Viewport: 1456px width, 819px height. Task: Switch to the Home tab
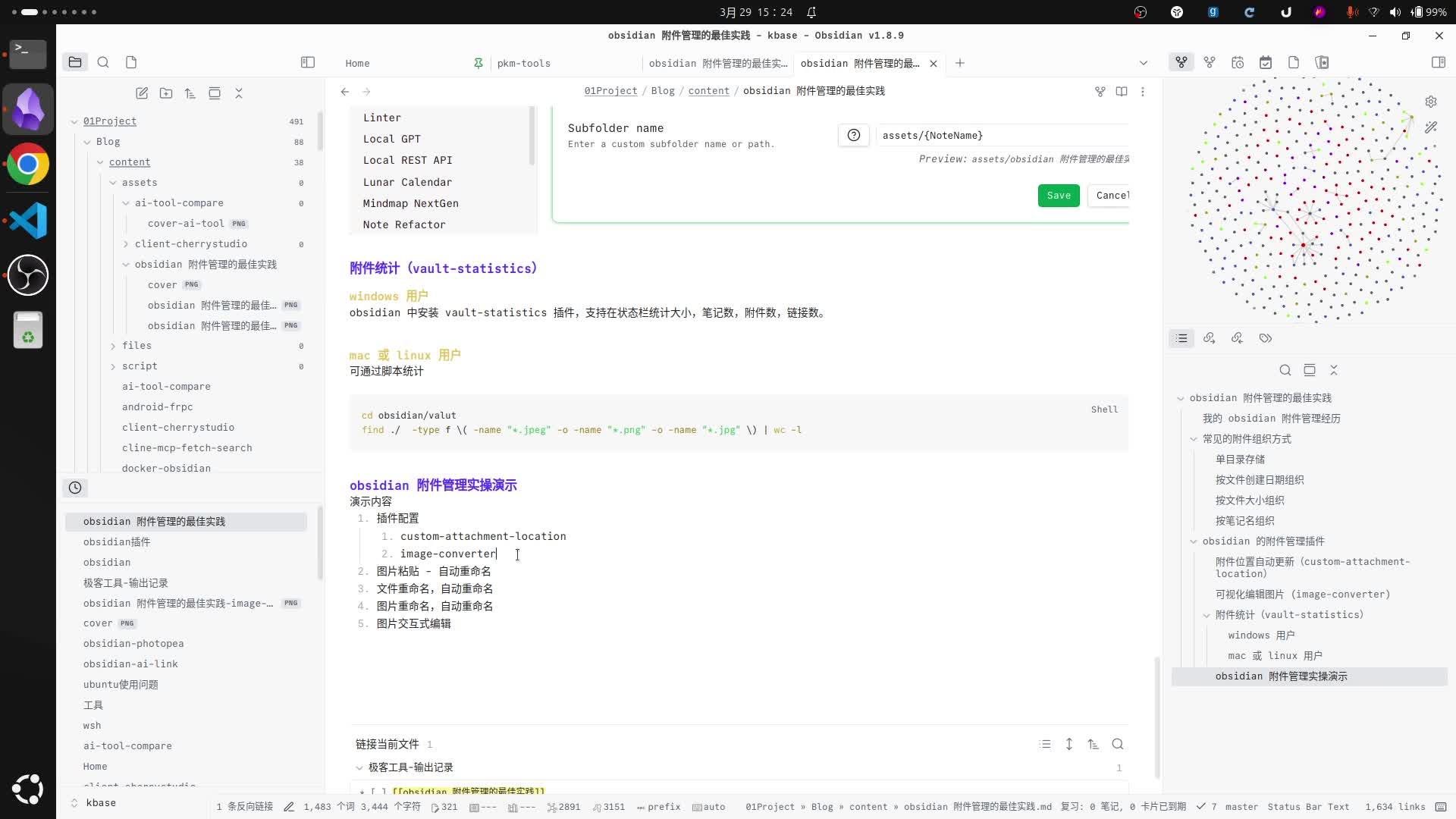tap(356, 63)
